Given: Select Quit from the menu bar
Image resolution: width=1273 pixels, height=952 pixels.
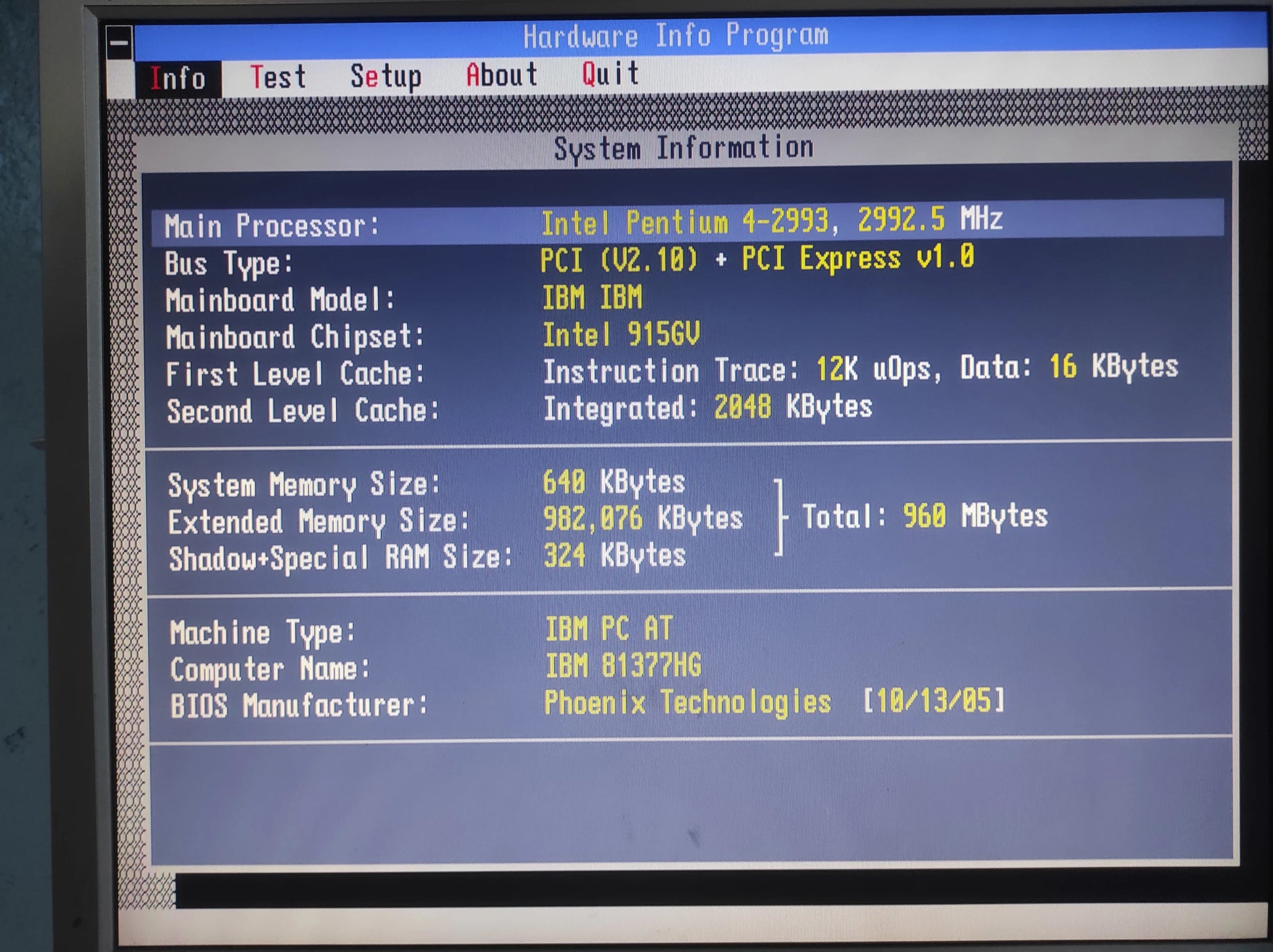Looking at the screenshot, I should [610, 73].
